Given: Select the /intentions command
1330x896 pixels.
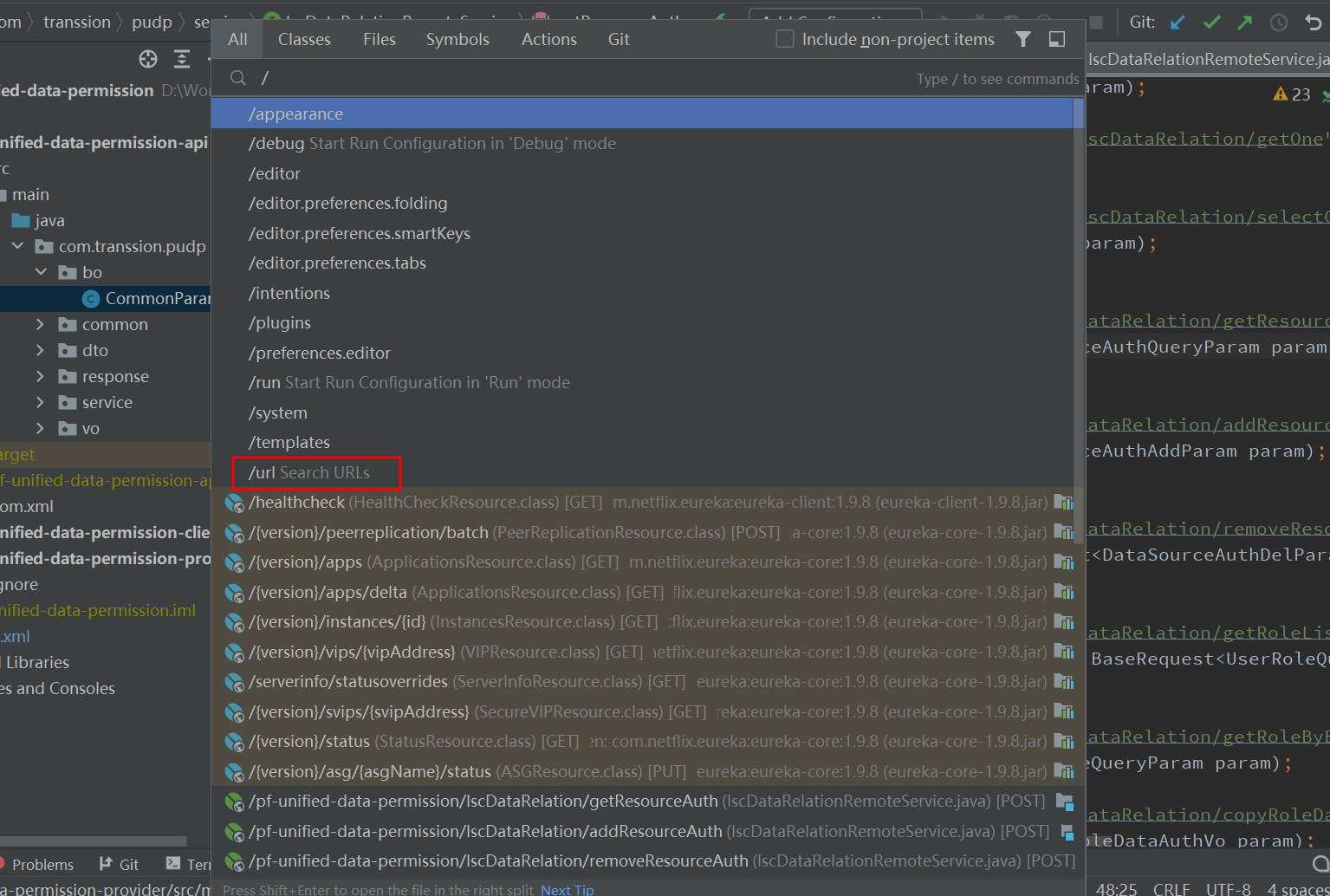Looking at the screenshot, I should pyautogui.click(x=642, y=293).
